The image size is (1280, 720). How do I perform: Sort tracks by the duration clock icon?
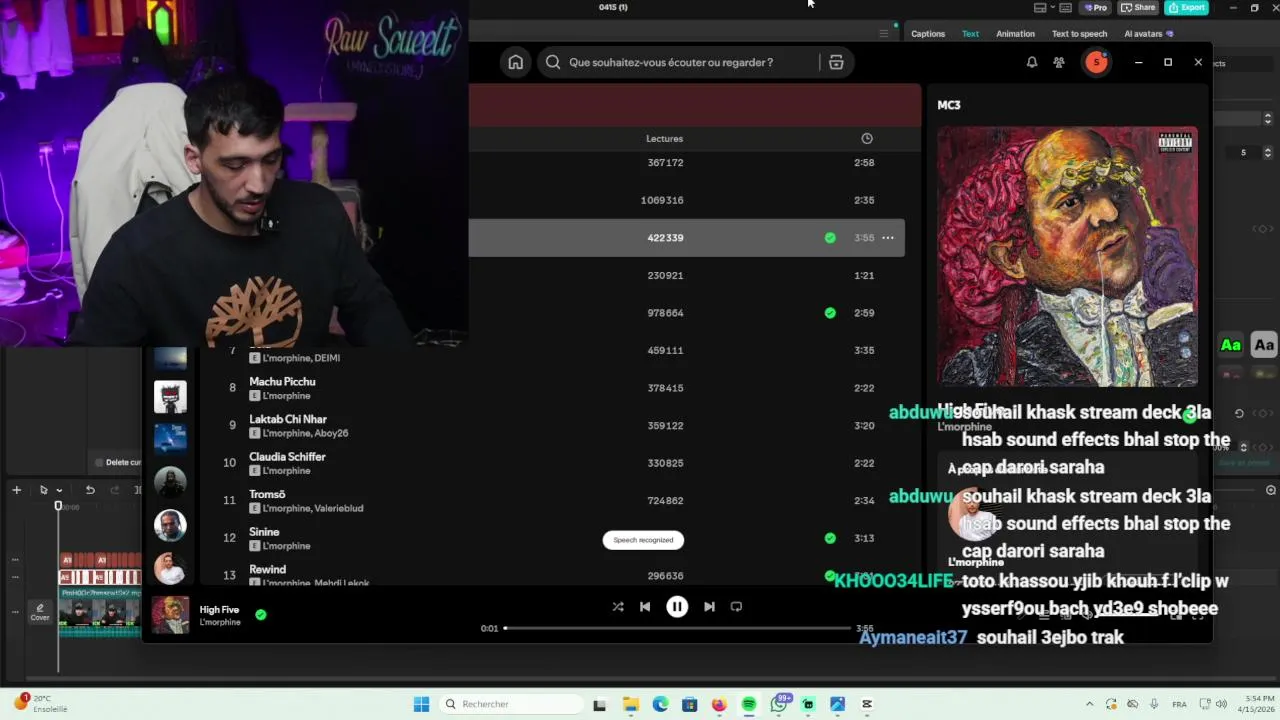pos(867,138)
